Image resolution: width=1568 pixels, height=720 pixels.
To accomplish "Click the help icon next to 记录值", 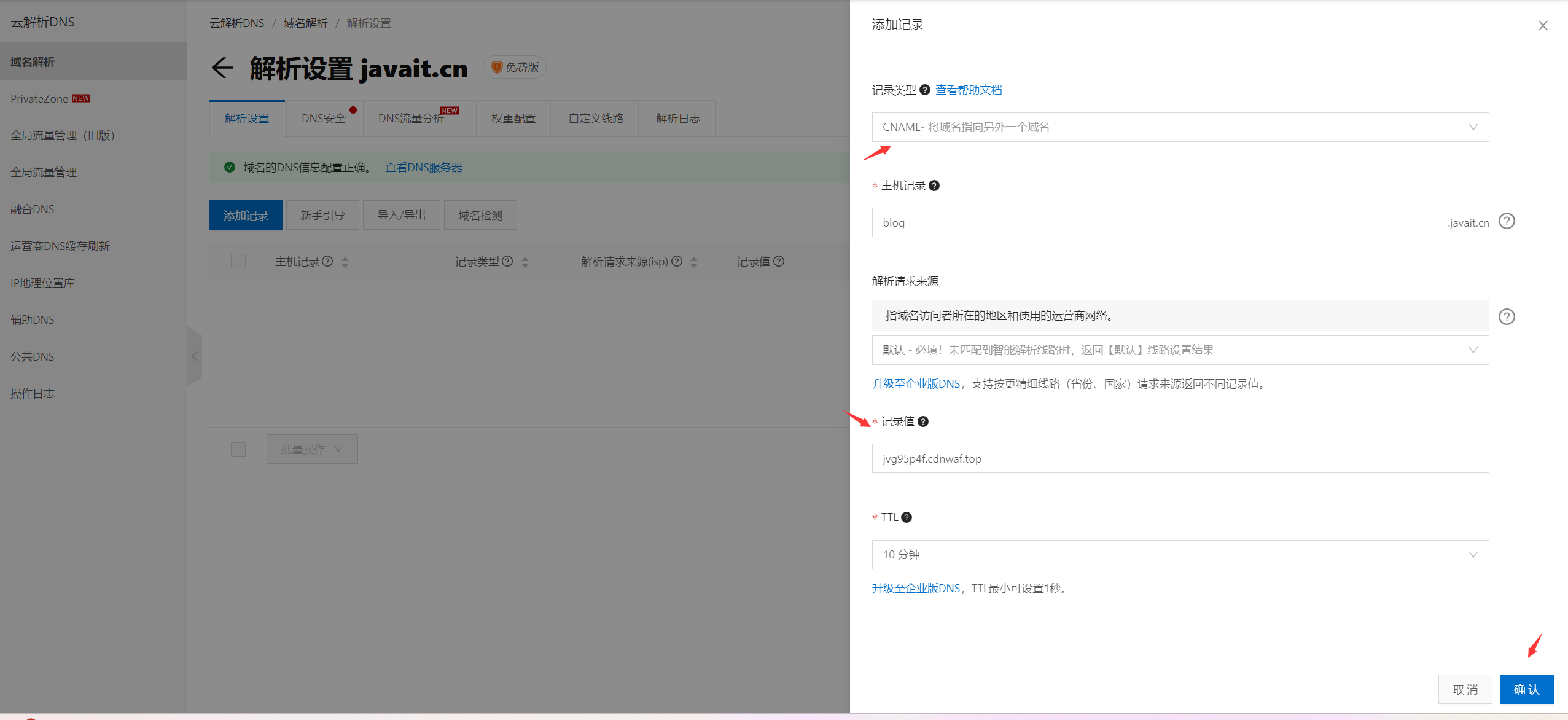I will [923, 421].
